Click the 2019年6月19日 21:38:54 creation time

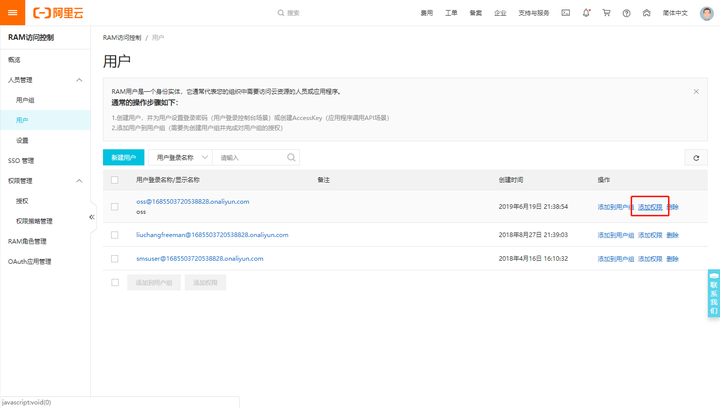[x=533, y=207]
